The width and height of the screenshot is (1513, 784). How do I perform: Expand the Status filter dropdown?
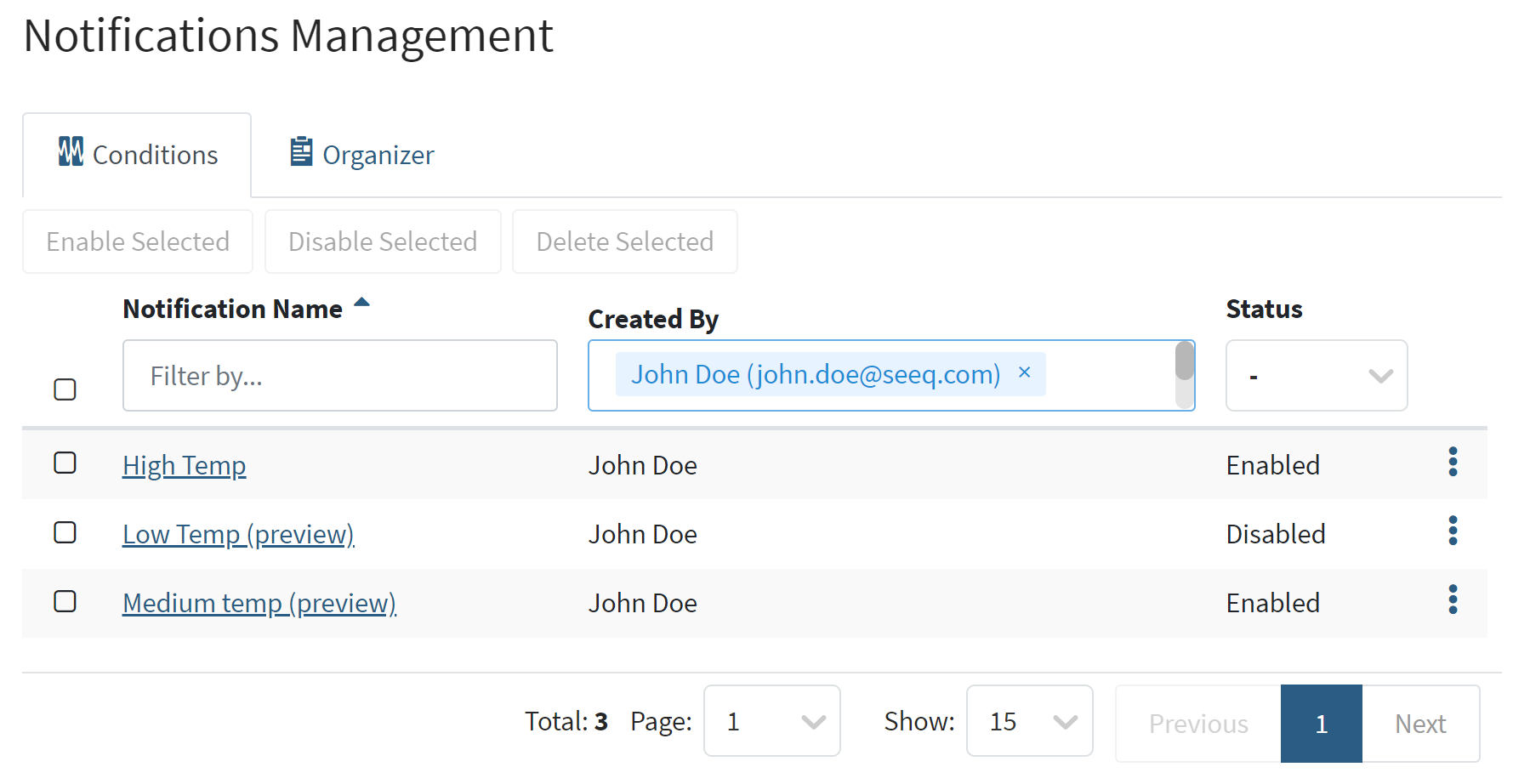[x=1316, y=376]
